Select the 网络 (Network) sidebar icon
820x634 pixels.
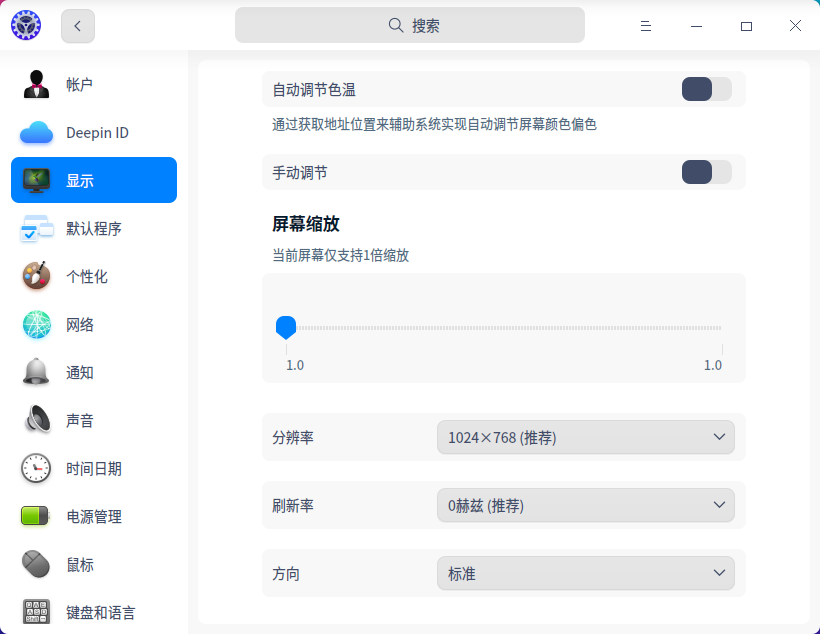pos(35,324)
